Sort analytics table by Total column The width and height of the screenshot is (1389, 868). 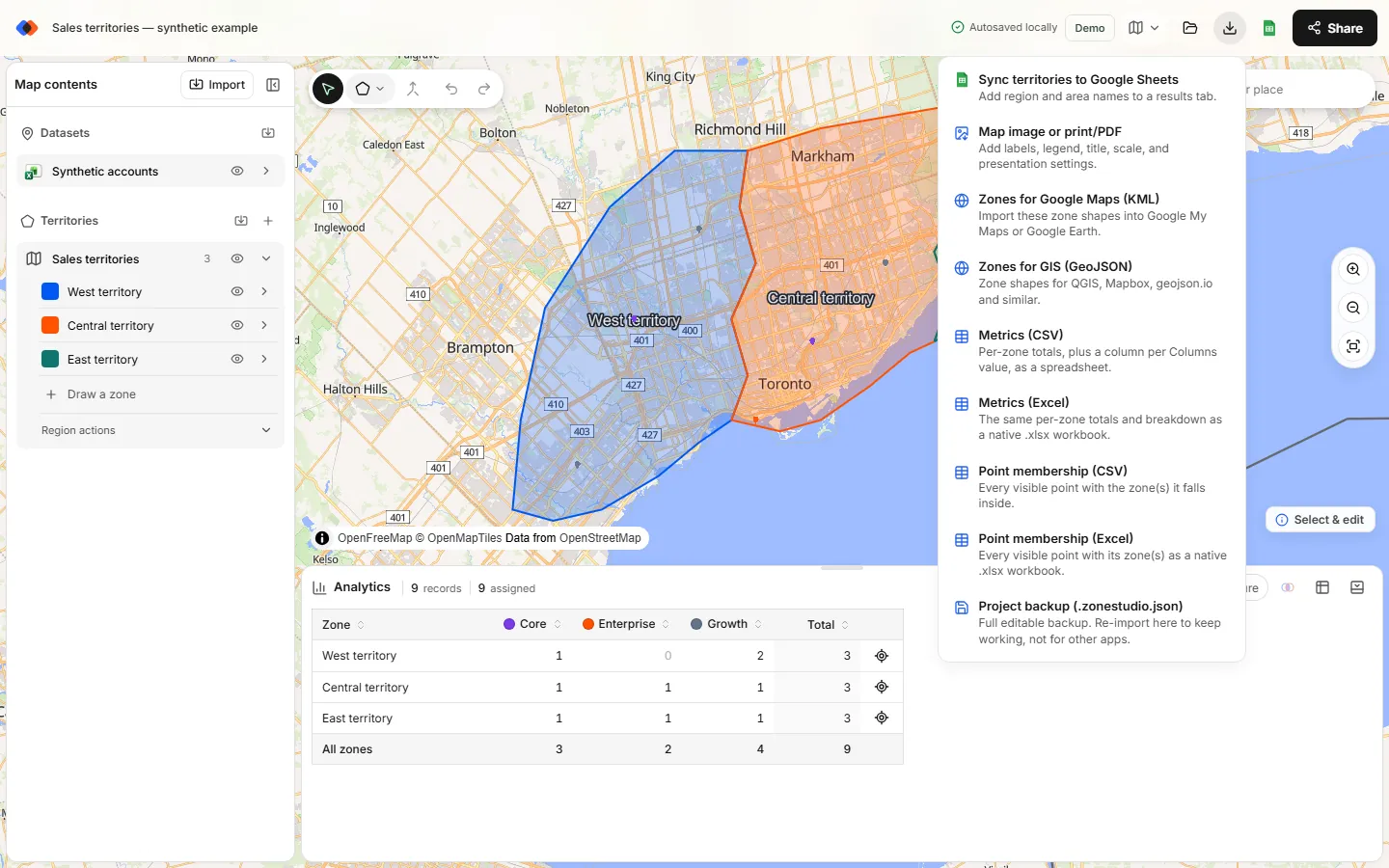pyautogui.click(x=829, y=625)
